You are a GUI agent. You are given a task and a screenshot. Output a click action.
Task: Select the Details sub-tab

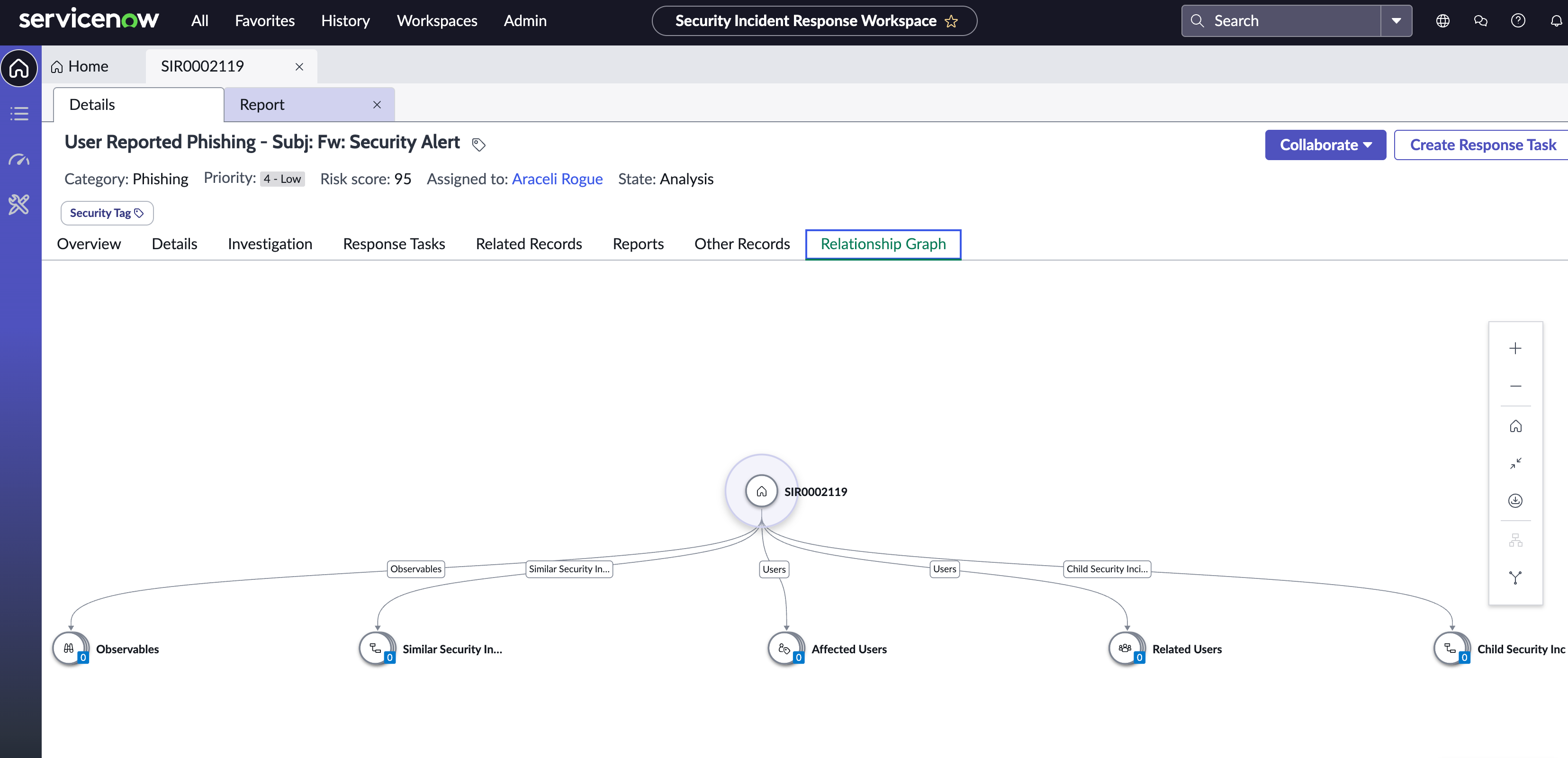click(x=139, y=105)
